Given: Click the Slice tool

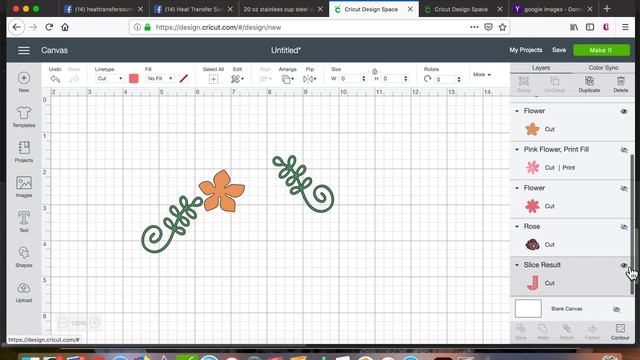Looking at the screenshot, I should tap(521, 329).
